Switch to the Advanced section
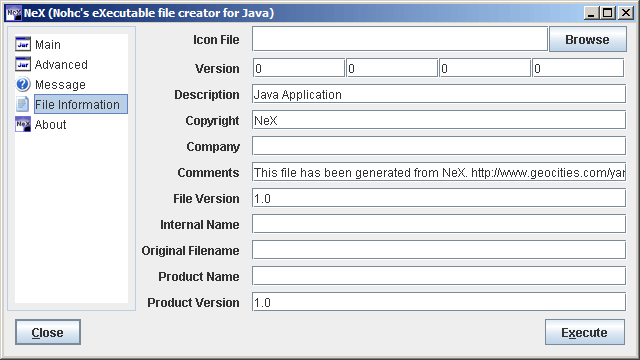 [x=61, y=64]
